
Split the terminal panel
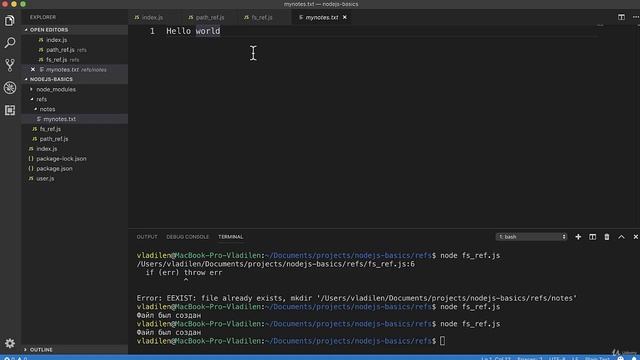coord(592,237)
